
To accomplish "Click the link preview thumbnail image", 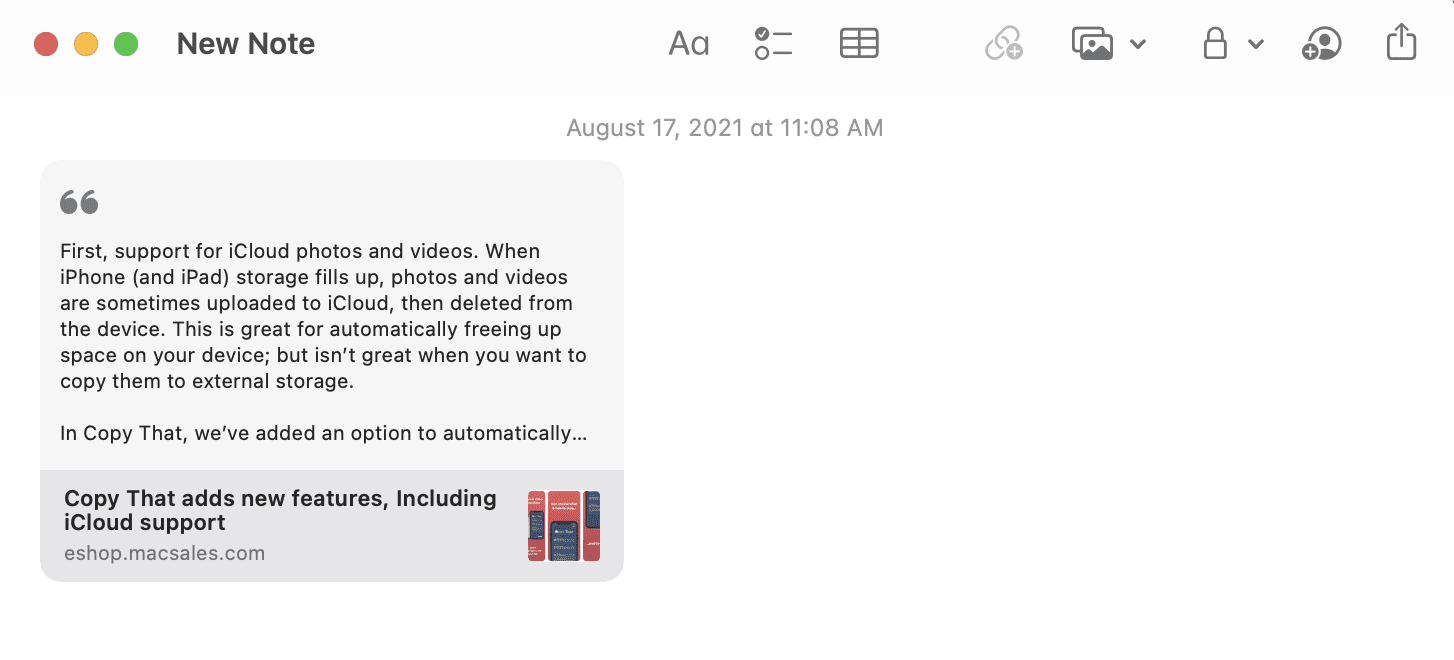I will [x=564, y=526].
